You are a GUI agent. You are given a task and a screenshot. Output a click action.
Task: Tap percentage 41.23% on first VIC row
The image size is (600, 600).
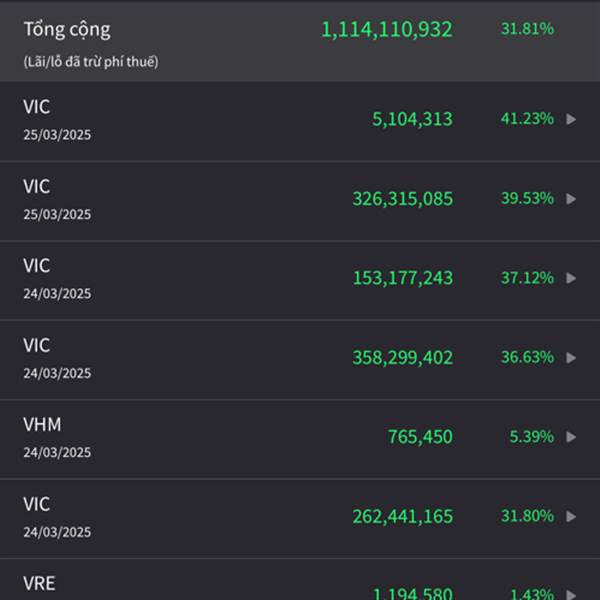[527, 119]
